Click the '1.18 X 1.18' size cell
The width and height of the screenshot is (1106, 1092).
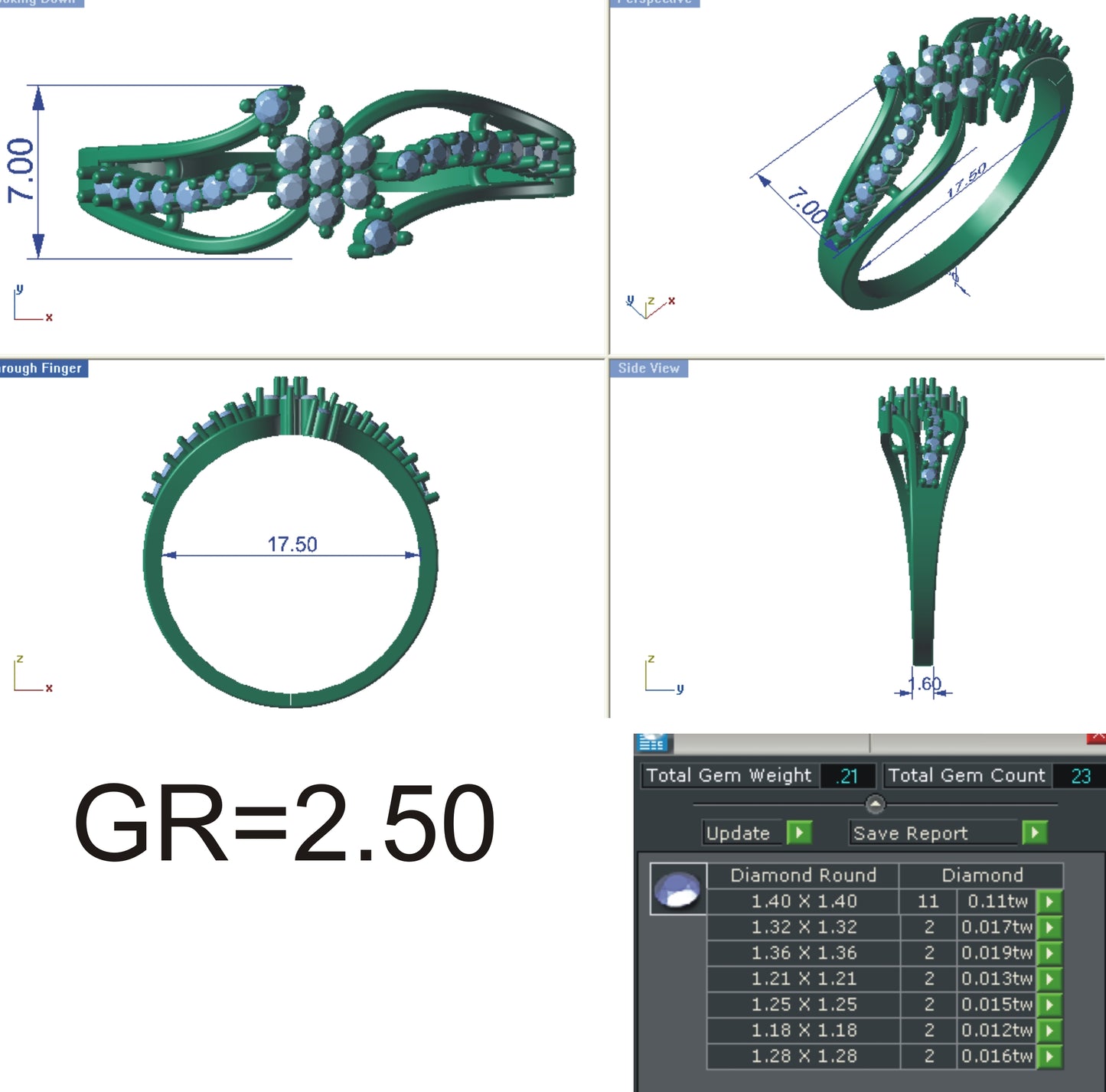(x=803, y=1031)
